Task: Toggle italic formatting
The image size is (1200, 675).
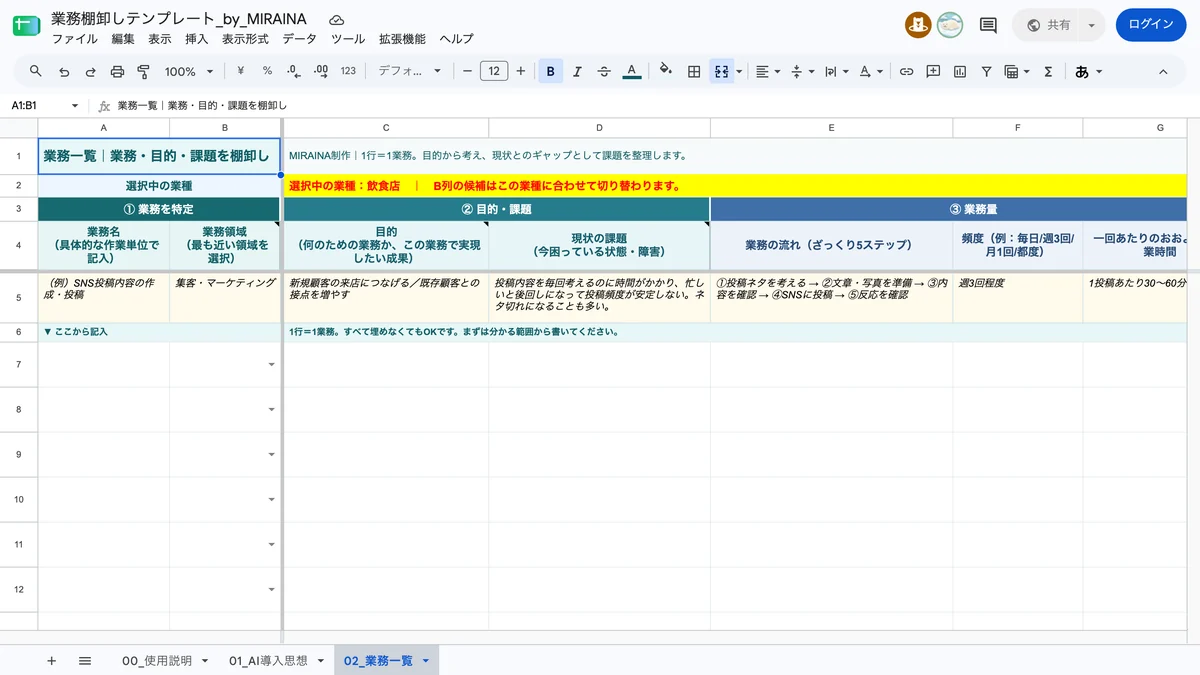Action: coord(578,71)
